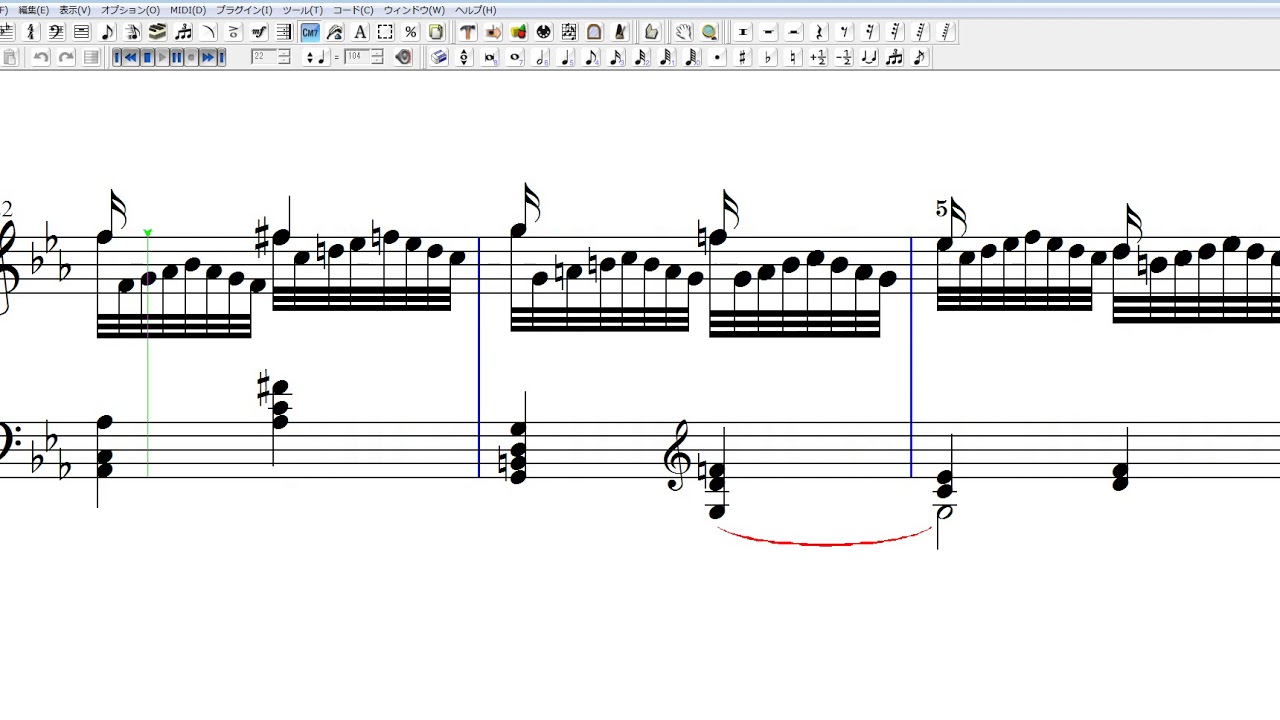Toggle the grace note button
Viewport: 1280px width, 720px height.
(x=919, y=57)
